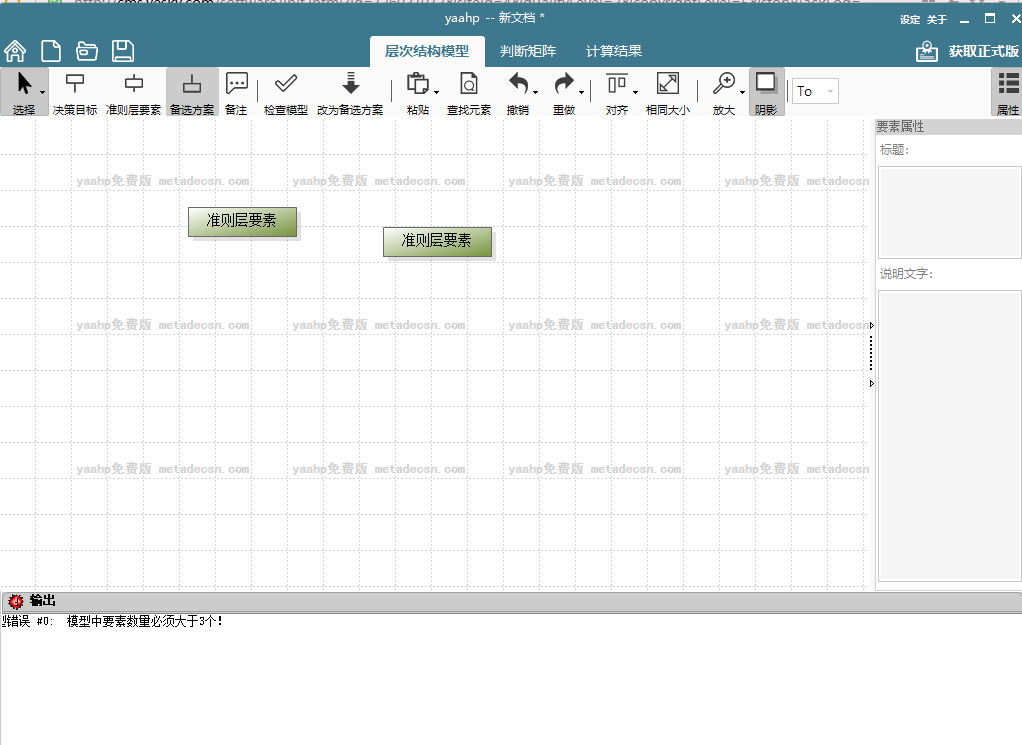Select the lower-right 准则层要素 node
The width and height of the screenshot is (1022, 745).
click(437, 242)
